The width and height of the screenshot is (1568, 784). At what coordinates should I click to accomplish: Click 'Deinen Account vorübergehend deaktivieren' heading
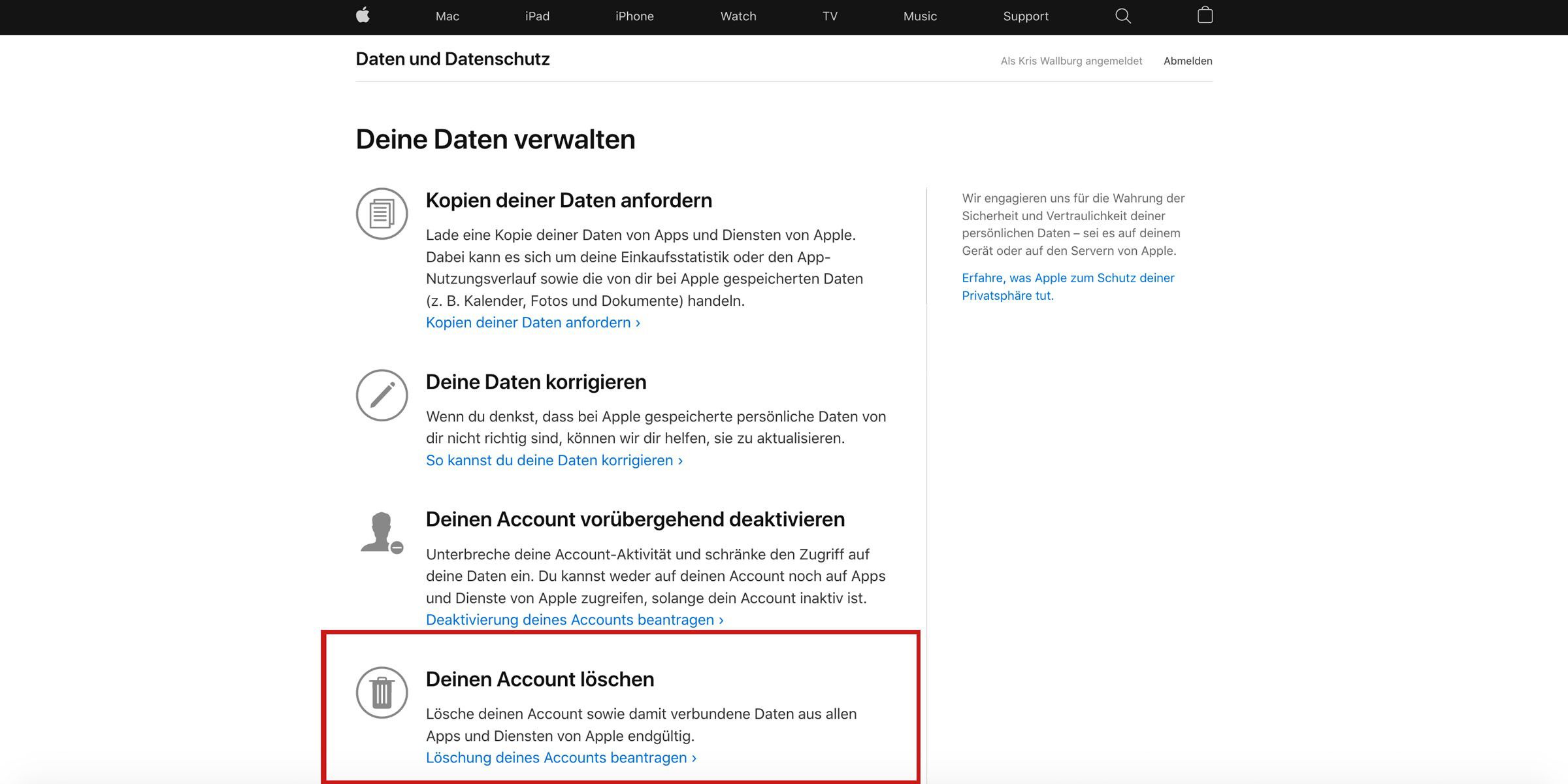click(635, 519)
